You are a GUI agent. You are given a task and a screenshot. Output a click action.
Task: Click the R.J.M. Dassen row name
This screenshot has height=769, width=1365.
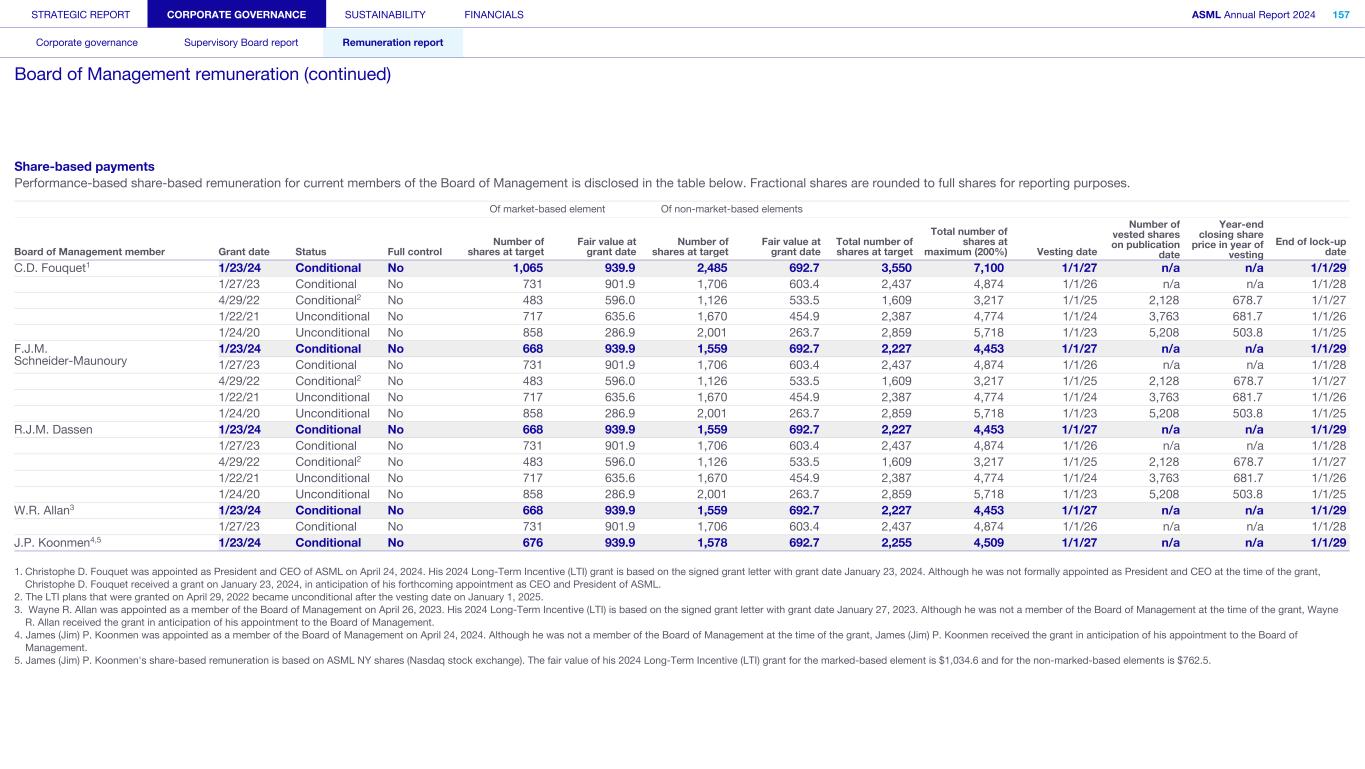tap(53, 429)
